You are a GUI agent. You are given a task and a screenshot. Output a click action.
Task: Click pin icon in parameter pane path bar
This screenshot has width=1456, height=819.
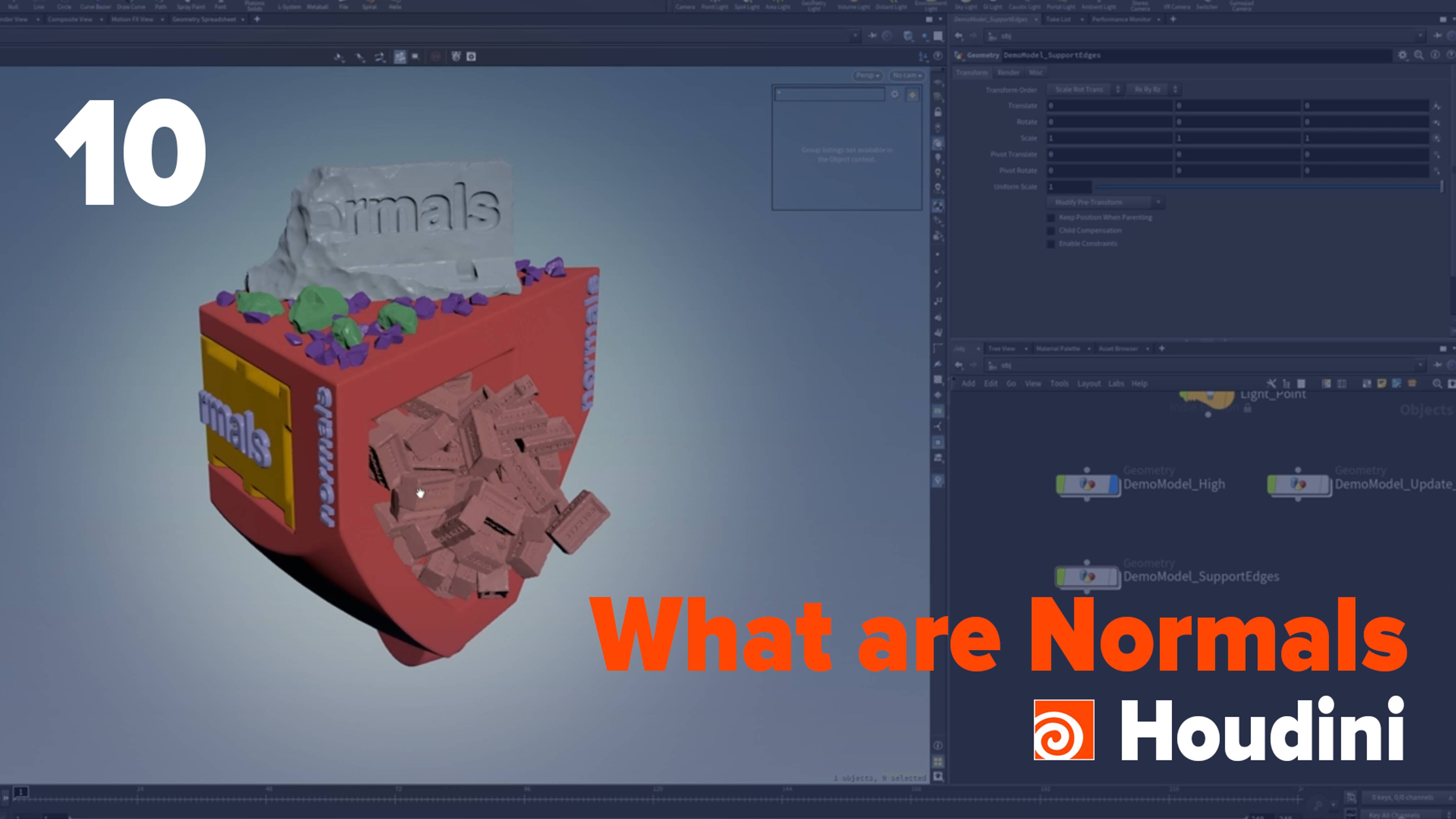[x=1438, y=36]
